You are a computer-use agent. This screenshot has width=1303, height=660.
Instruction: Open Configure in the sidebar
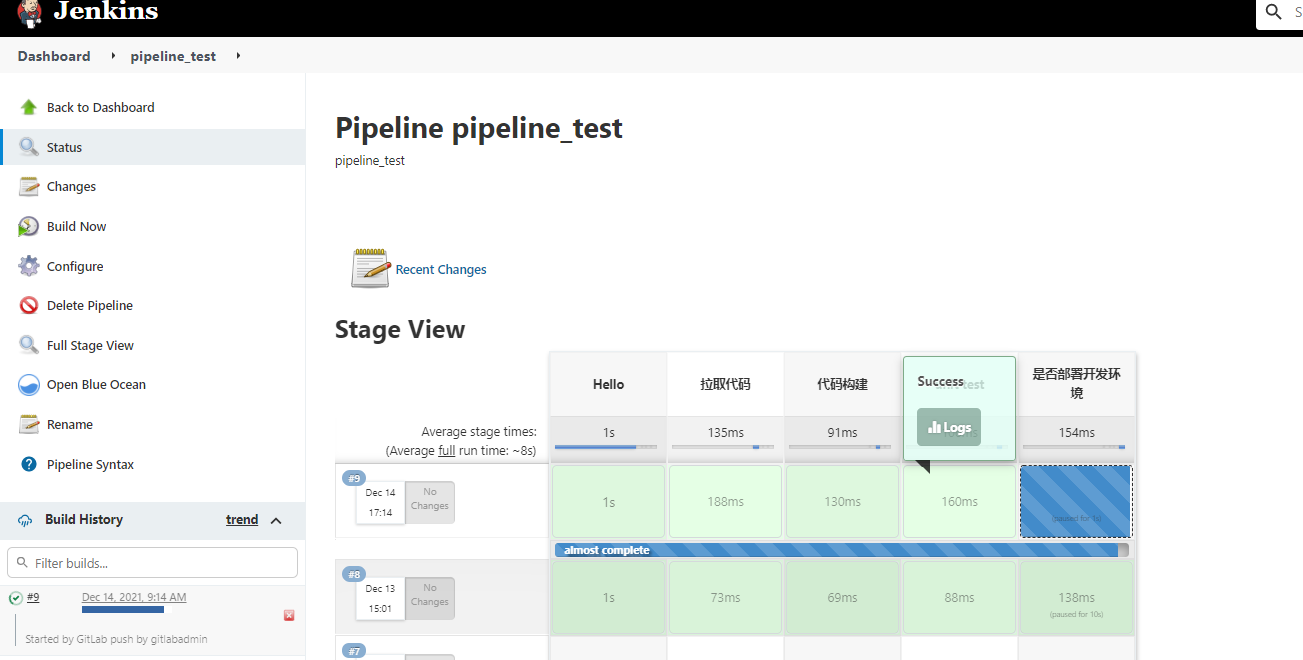click(x=75, y=266)
